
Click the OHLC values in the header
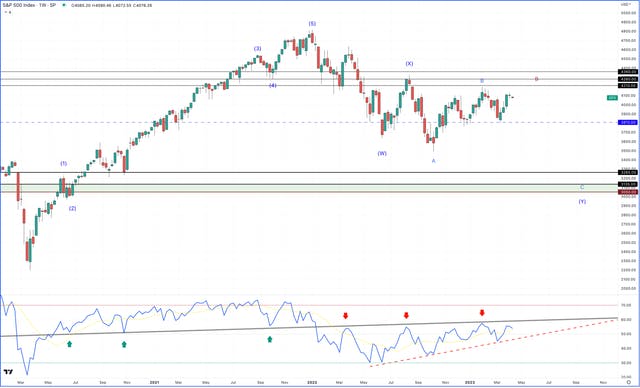pos(111,6)
